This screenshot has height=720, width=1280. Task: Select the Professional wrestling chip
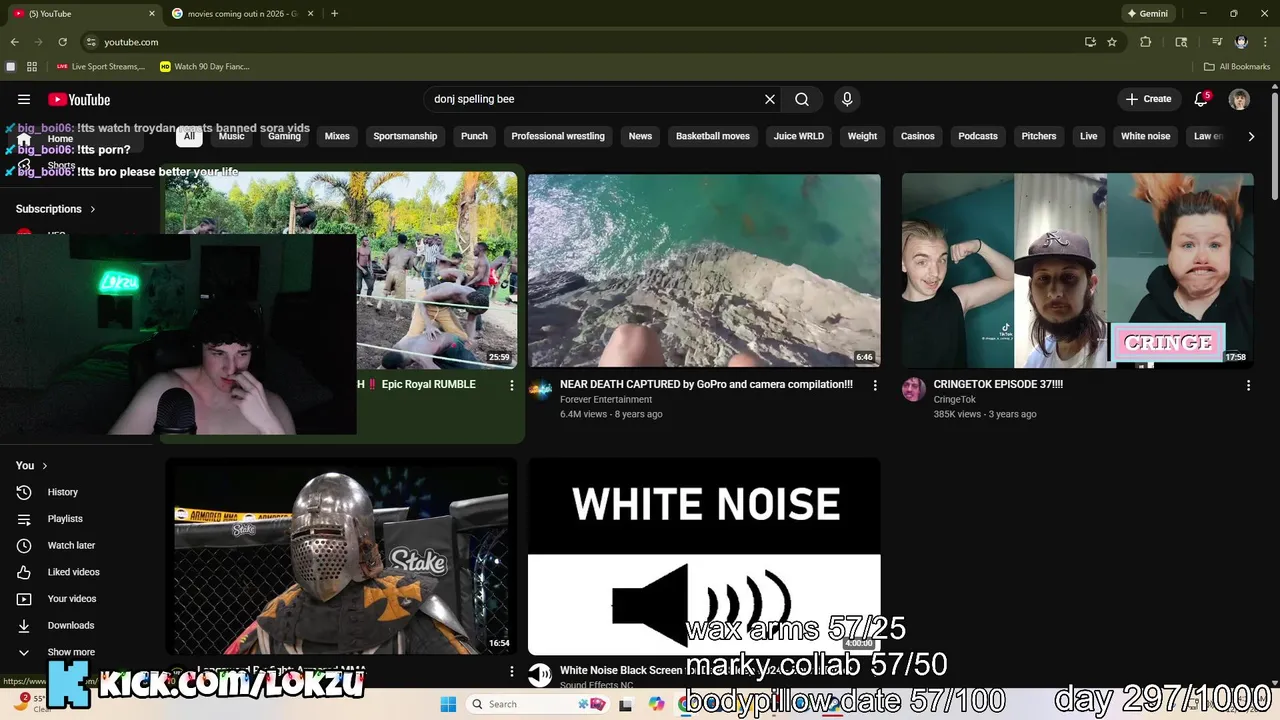pos(558,136)
